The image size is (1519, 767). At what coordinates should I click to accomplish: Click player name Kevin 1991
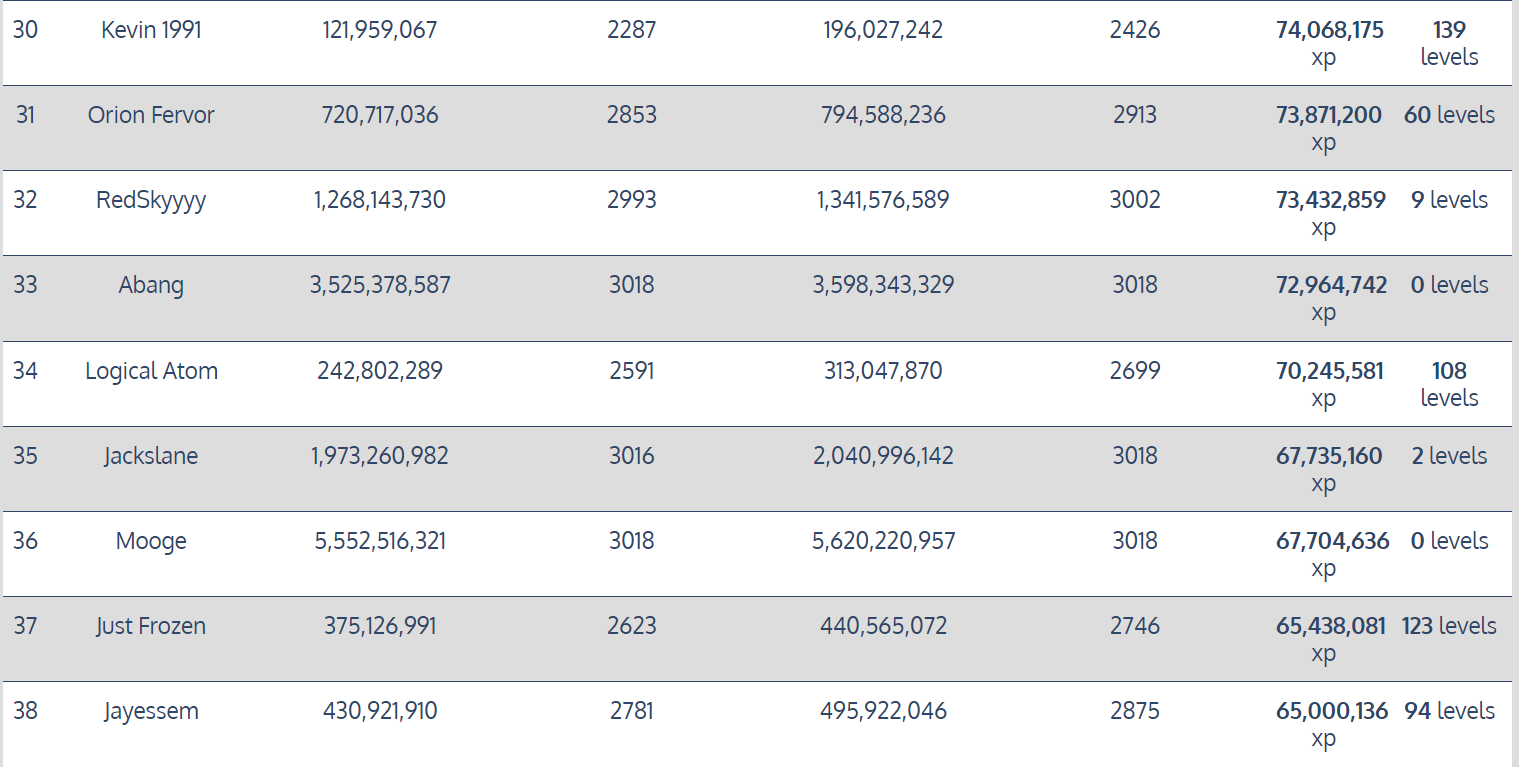click(x=151, y=30)
